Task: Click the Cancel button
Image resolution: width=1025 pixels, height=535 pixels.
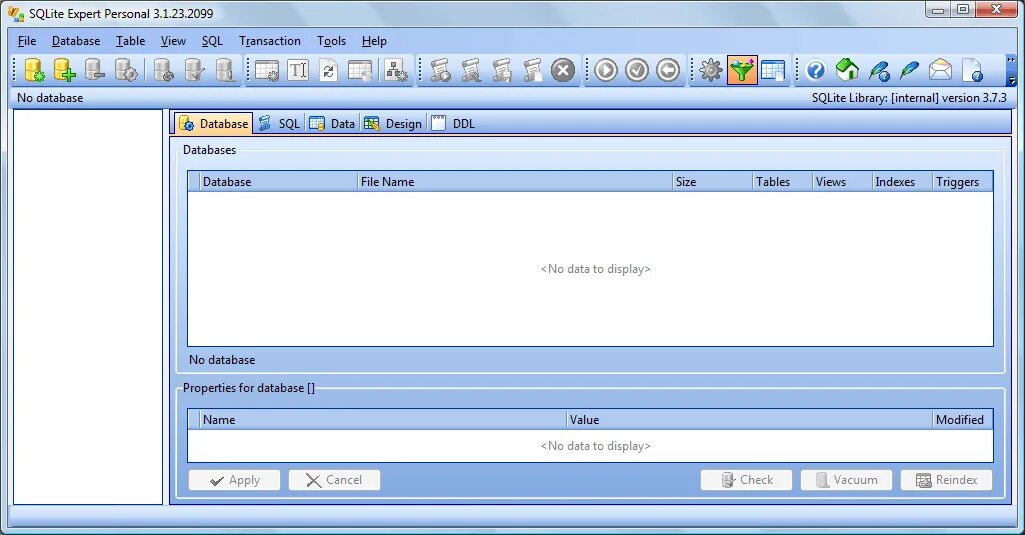Action: tap(334, 480)
